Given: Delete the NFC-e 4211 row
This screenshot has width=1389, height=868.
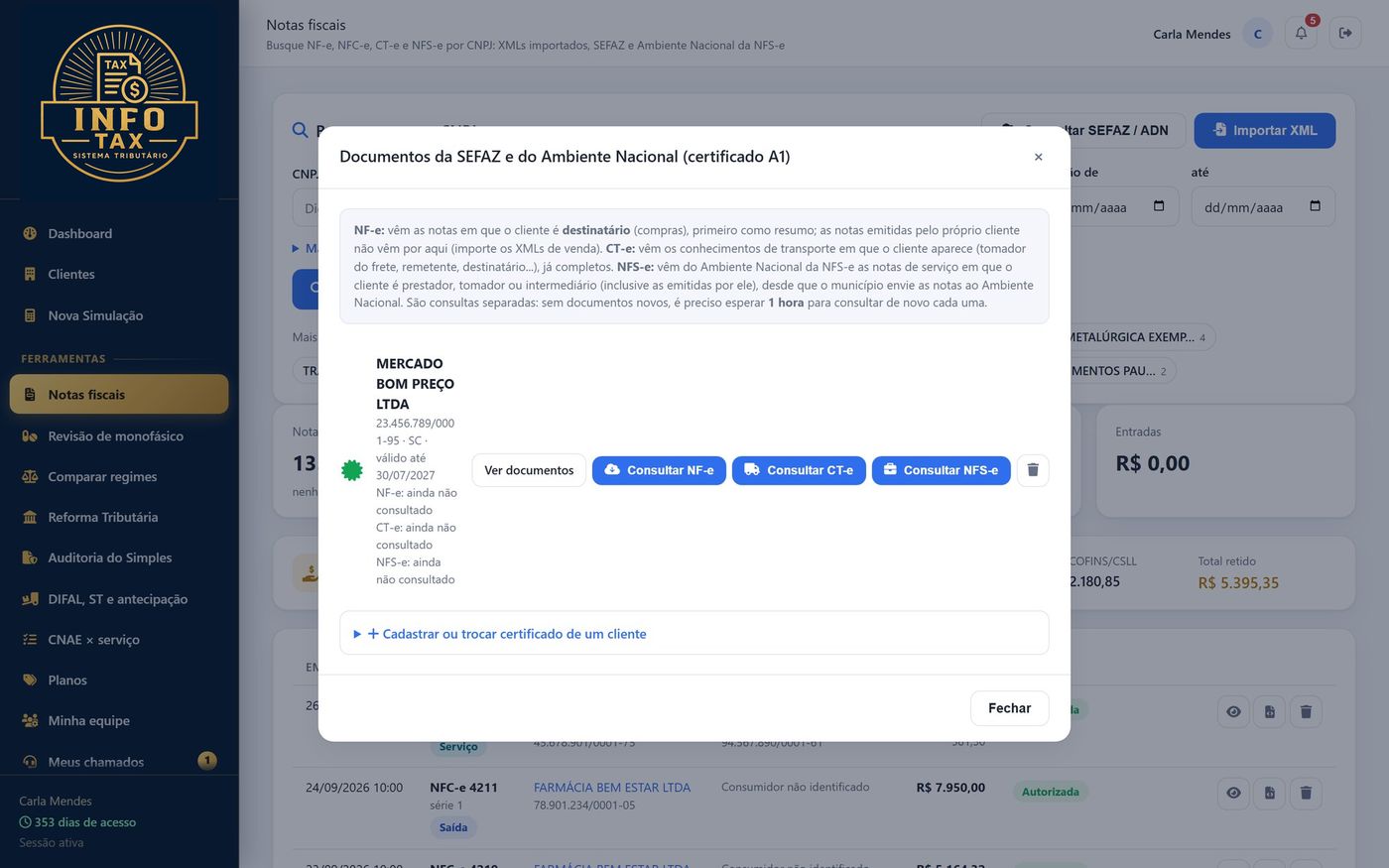Looking at the screenshot, I should (x=1306, y=793).
